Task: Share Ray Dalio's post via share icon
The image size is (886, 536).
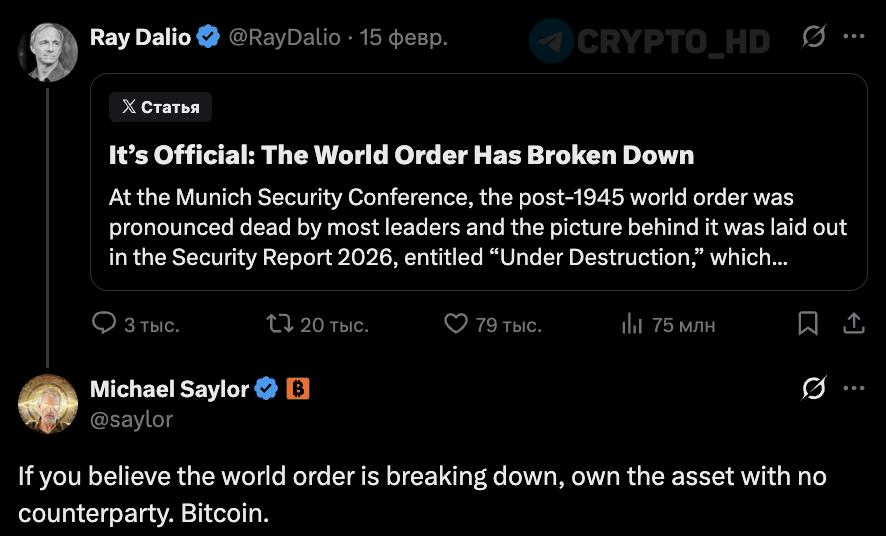Action: [x=854, y=324]
